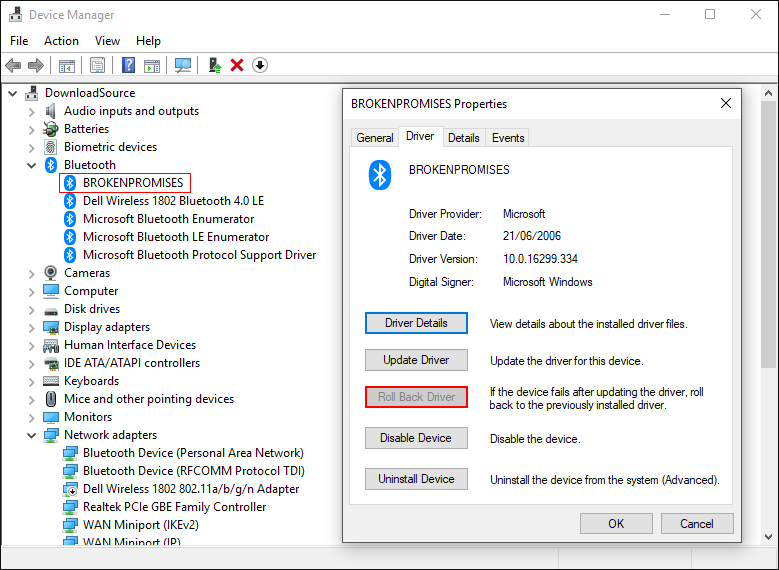The height and width of the screenshot is (570, 779).
Task: Click the Biometric devices fingerprint icon
Action: pyautogui.click(x=51, y=147)
